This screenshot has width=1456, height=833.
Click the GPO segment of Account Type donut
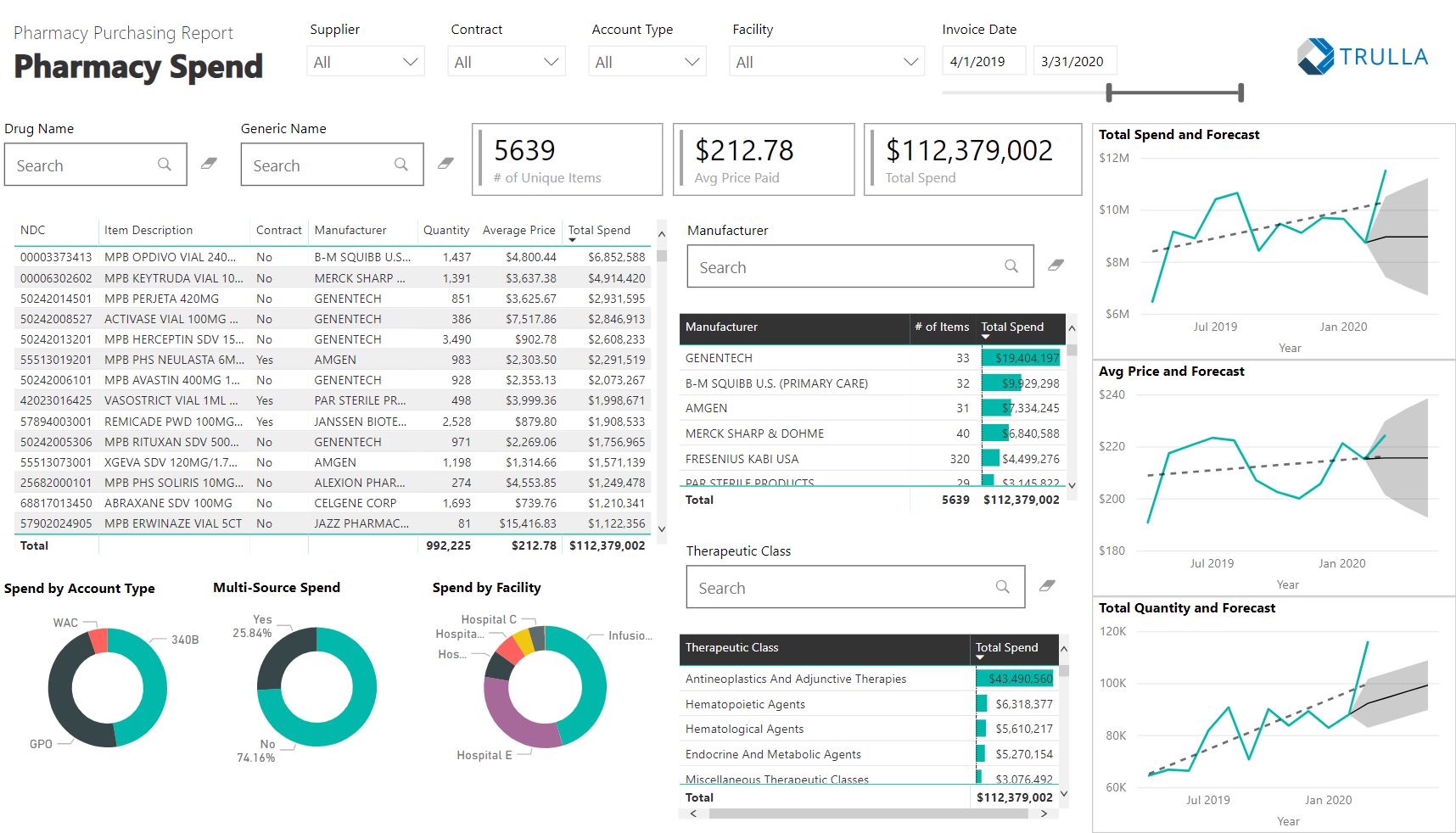(62, 697)
